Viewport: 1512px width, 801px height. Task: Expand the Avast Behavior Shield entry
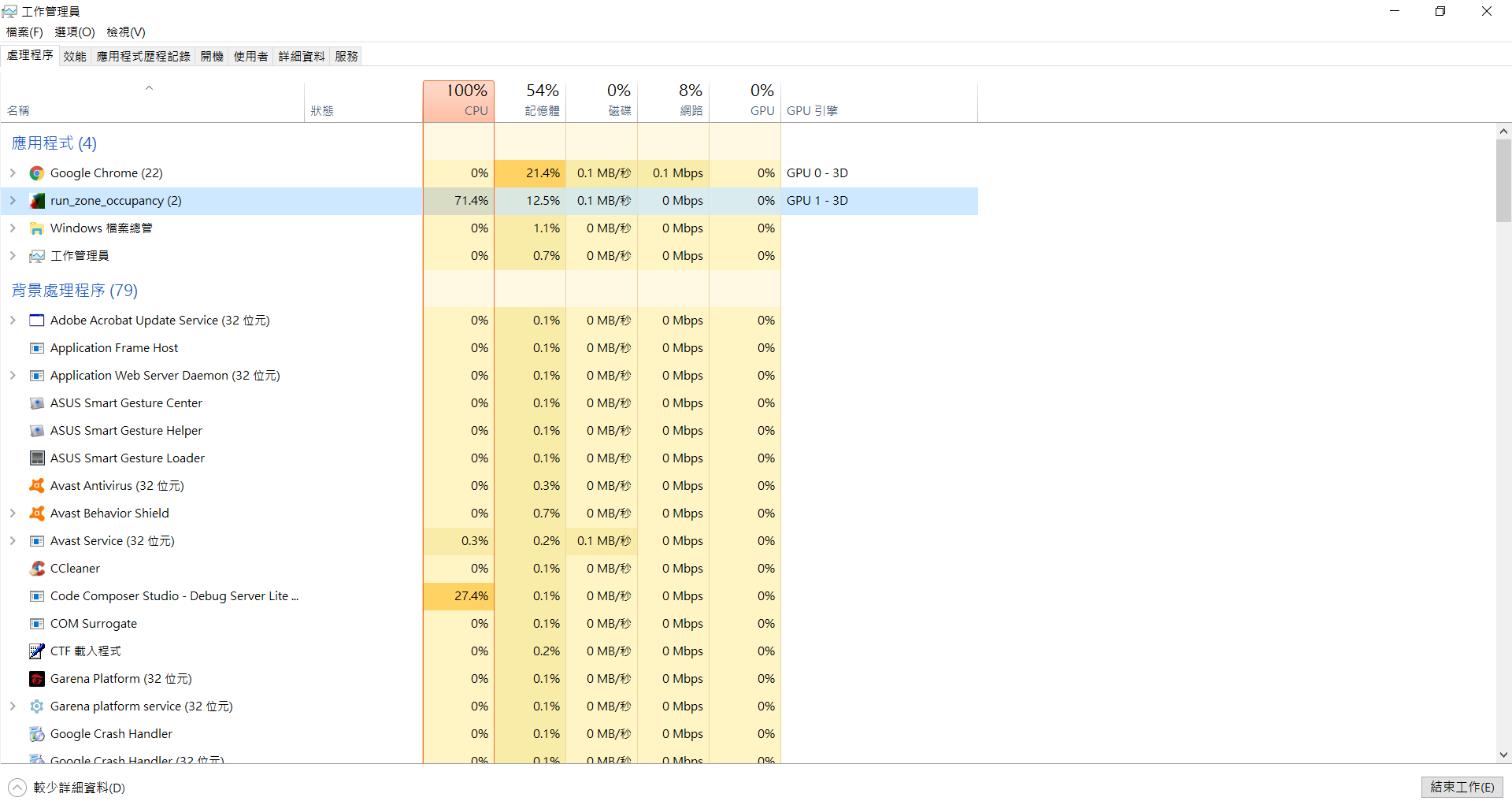[x=13, y=514]
